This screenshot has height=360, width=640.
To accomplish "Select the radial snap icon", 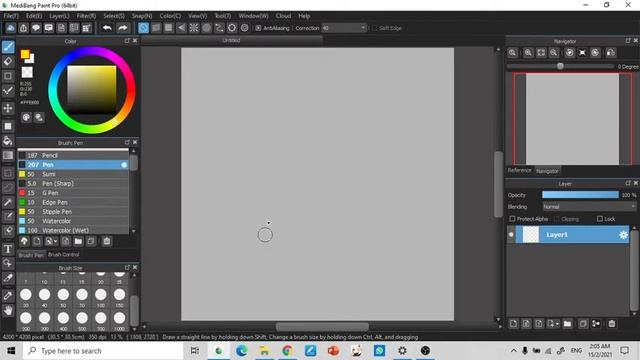I will (194, 28).
